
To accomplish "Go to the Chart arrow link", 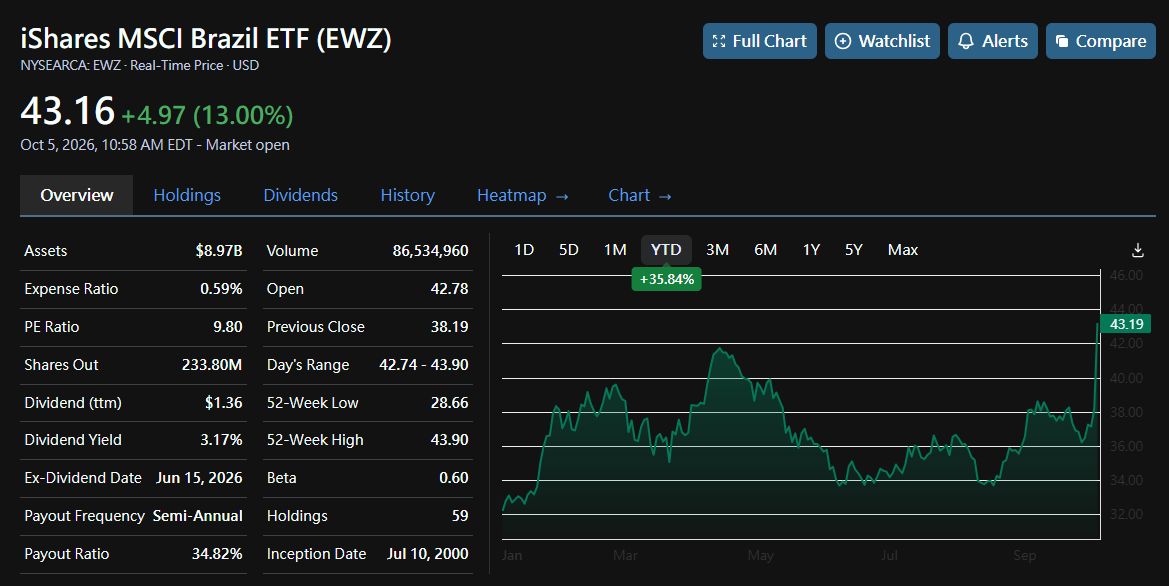I will pyautogui.click(x=640, y=195).
